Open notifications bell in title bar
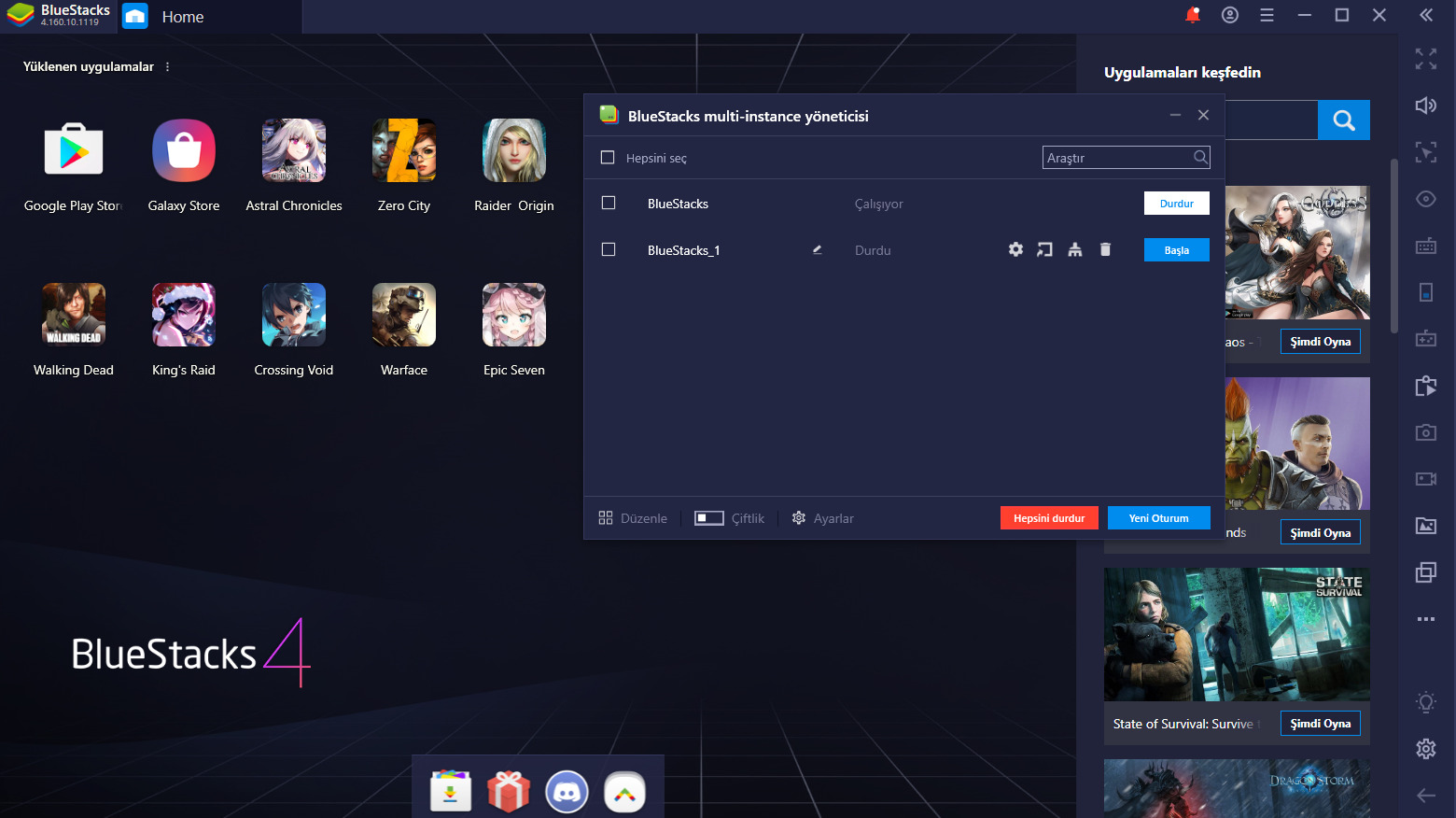The width and height of the screenshot is (1456, 818). [1192, 15]
